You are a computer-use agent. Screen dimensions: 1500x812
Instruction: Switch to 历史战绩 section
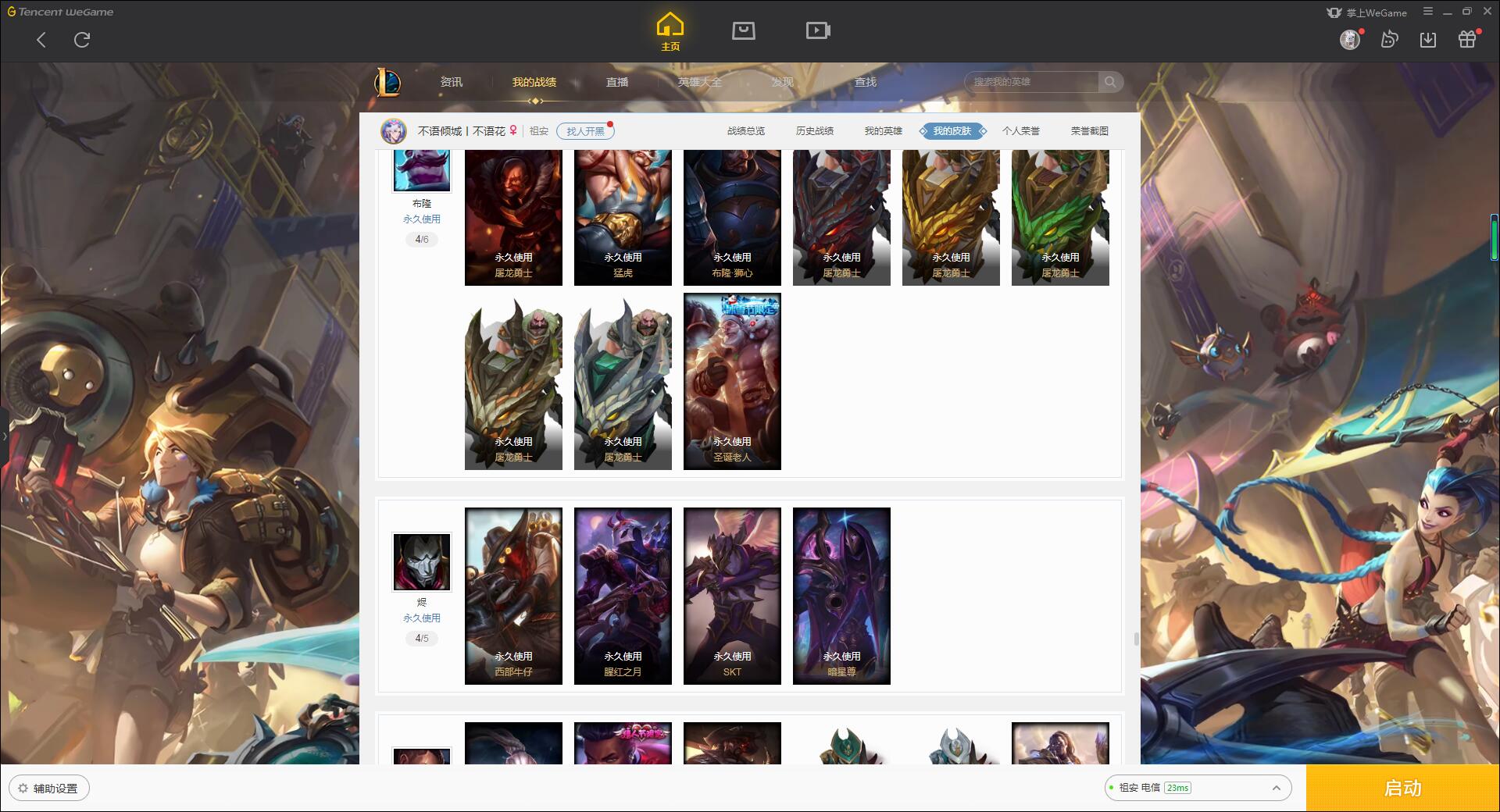pyautogui.click(x=815, y=131)
